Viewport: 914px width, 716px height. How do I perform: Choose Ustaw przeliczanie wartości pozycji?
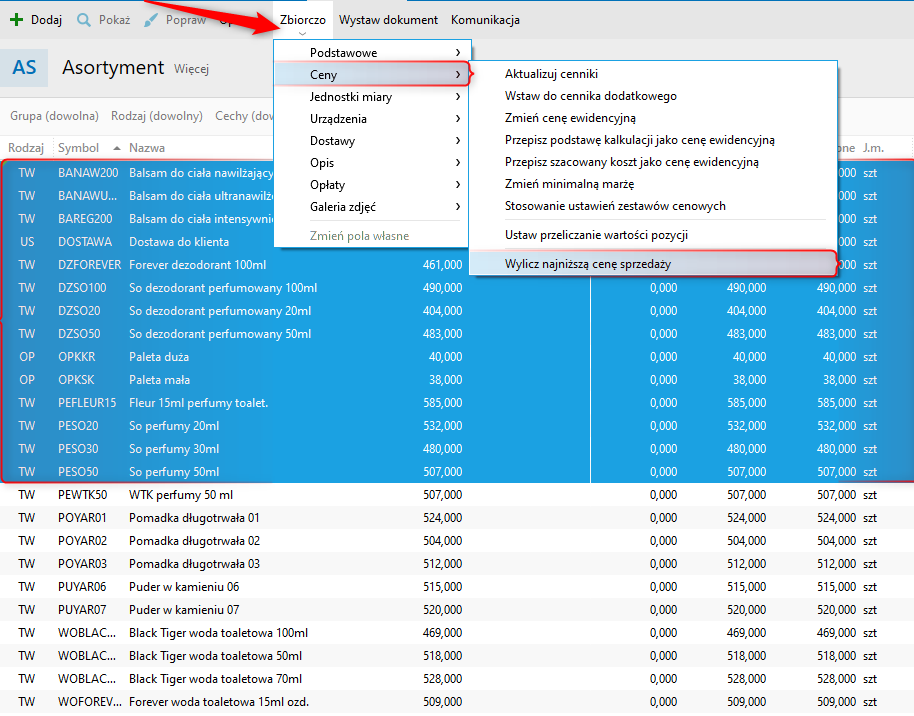click(x=653, y=235)
